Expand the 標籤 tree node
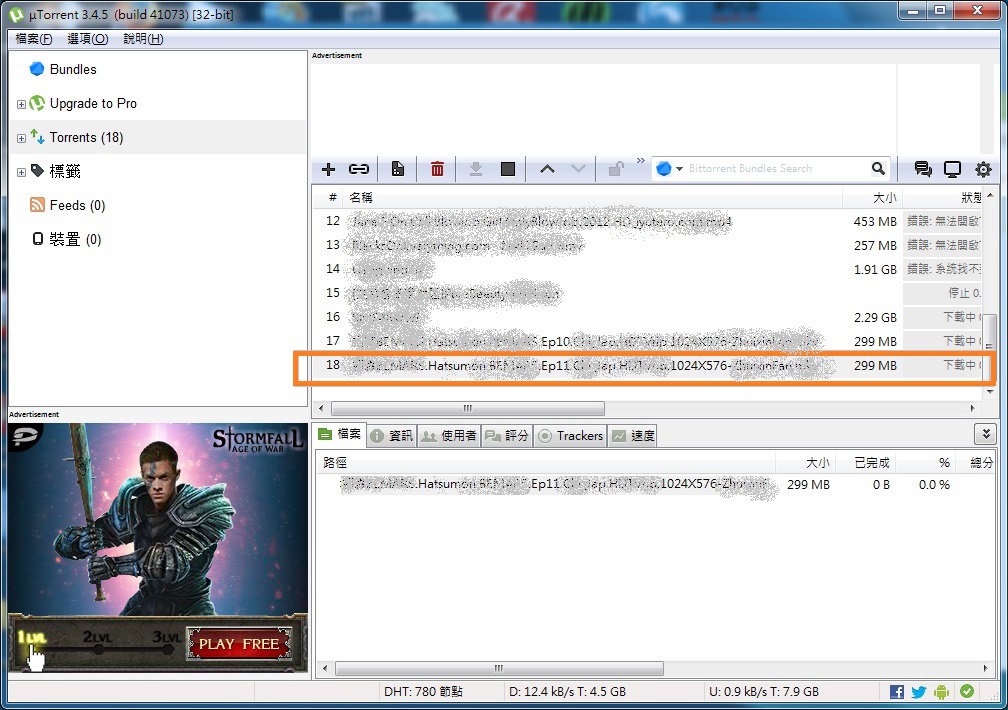 click(x=21, y=172)
